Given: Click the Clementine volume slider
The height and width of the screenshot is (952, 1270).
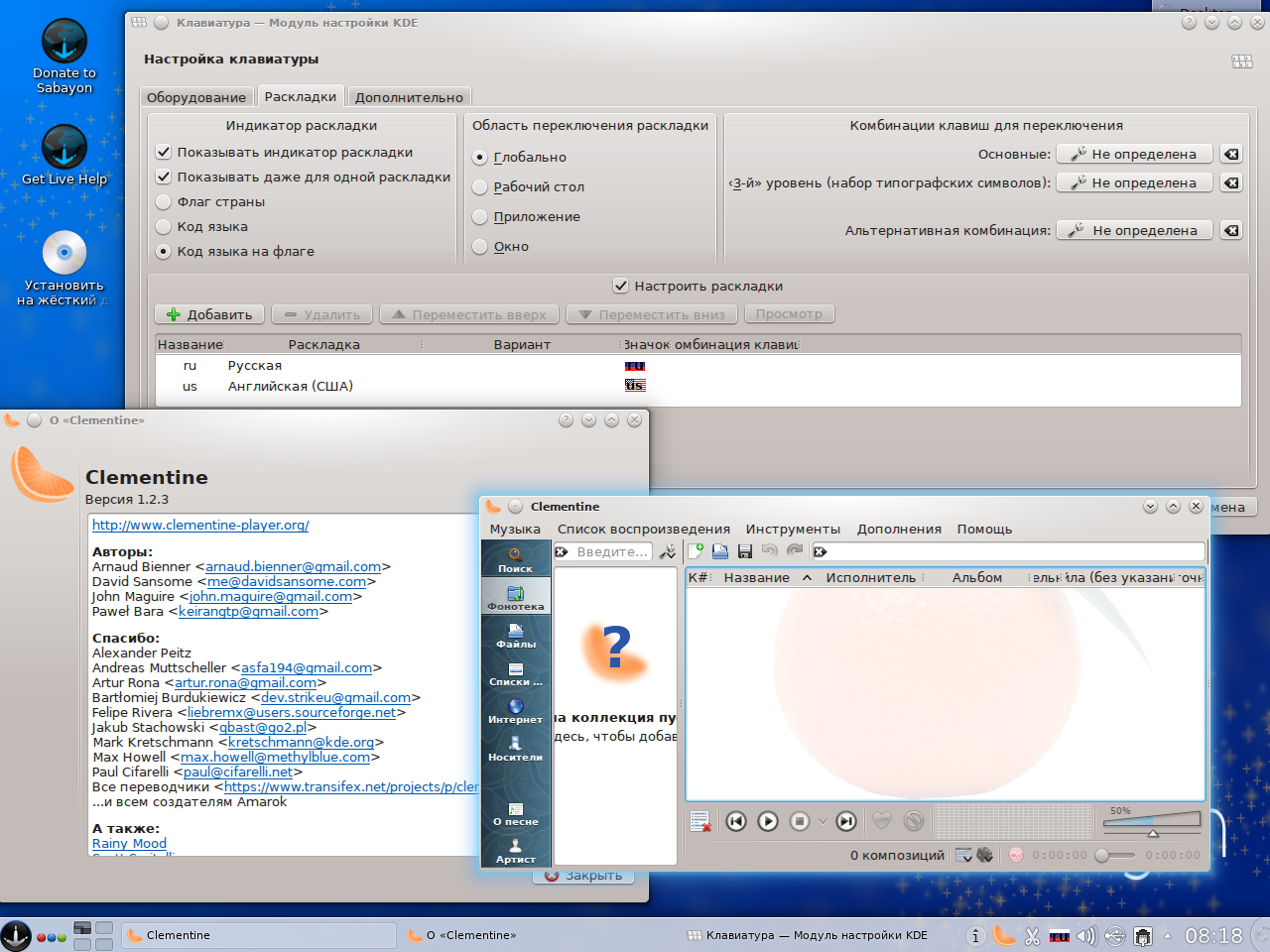Looking at the screenshot, I should click(1152, 824).
